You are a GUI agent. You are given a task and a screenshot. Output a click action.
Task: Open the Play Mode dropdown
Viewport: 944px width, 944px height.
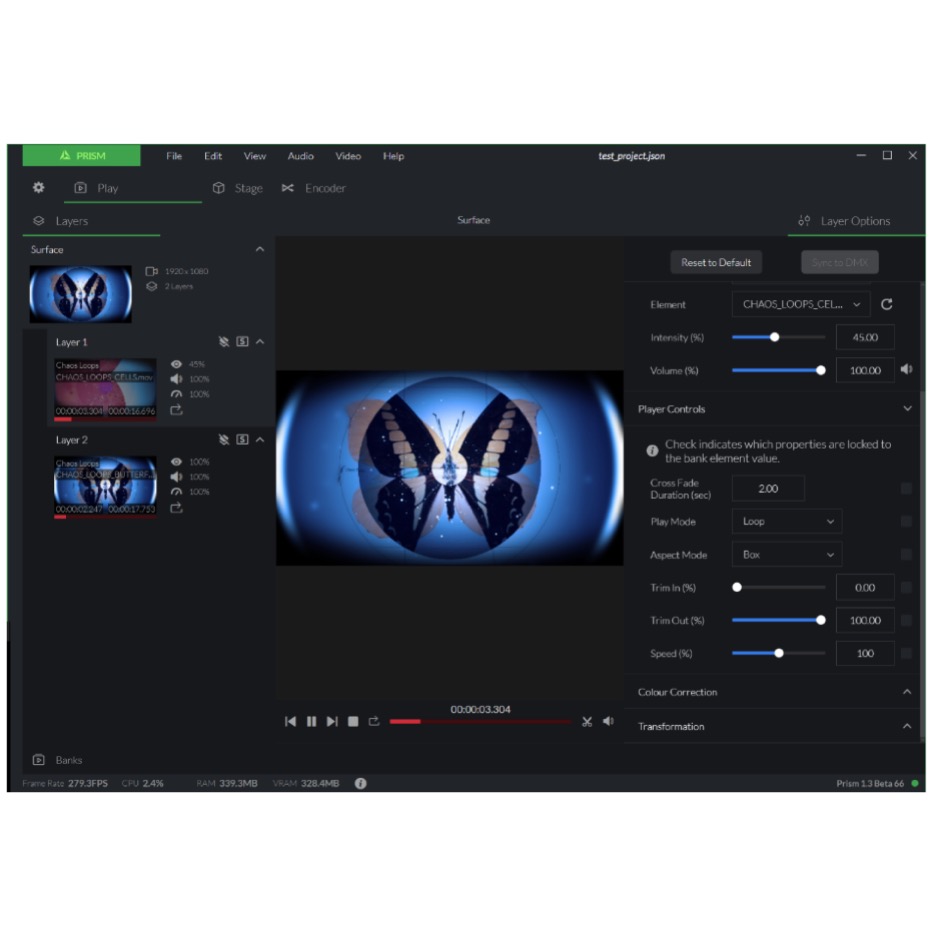tap(787, 522)
